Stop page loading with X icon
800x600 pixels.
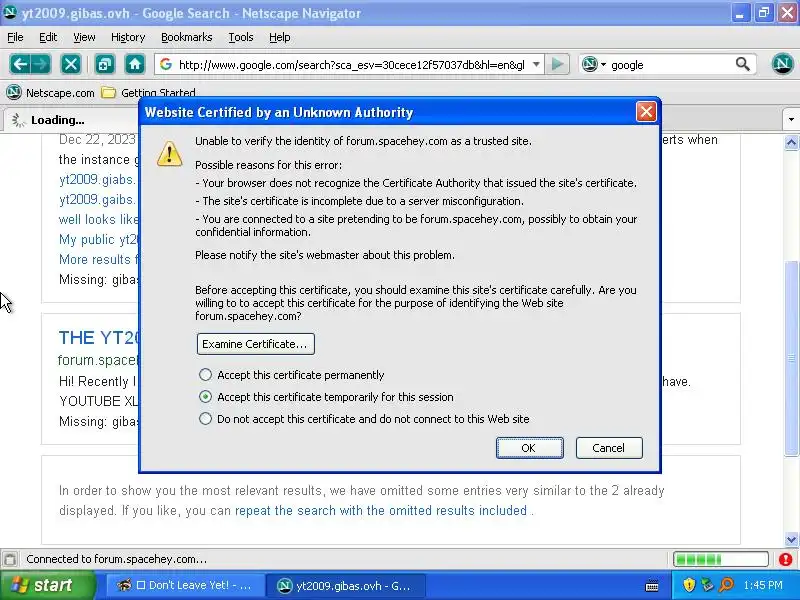[x=70, y=64]
